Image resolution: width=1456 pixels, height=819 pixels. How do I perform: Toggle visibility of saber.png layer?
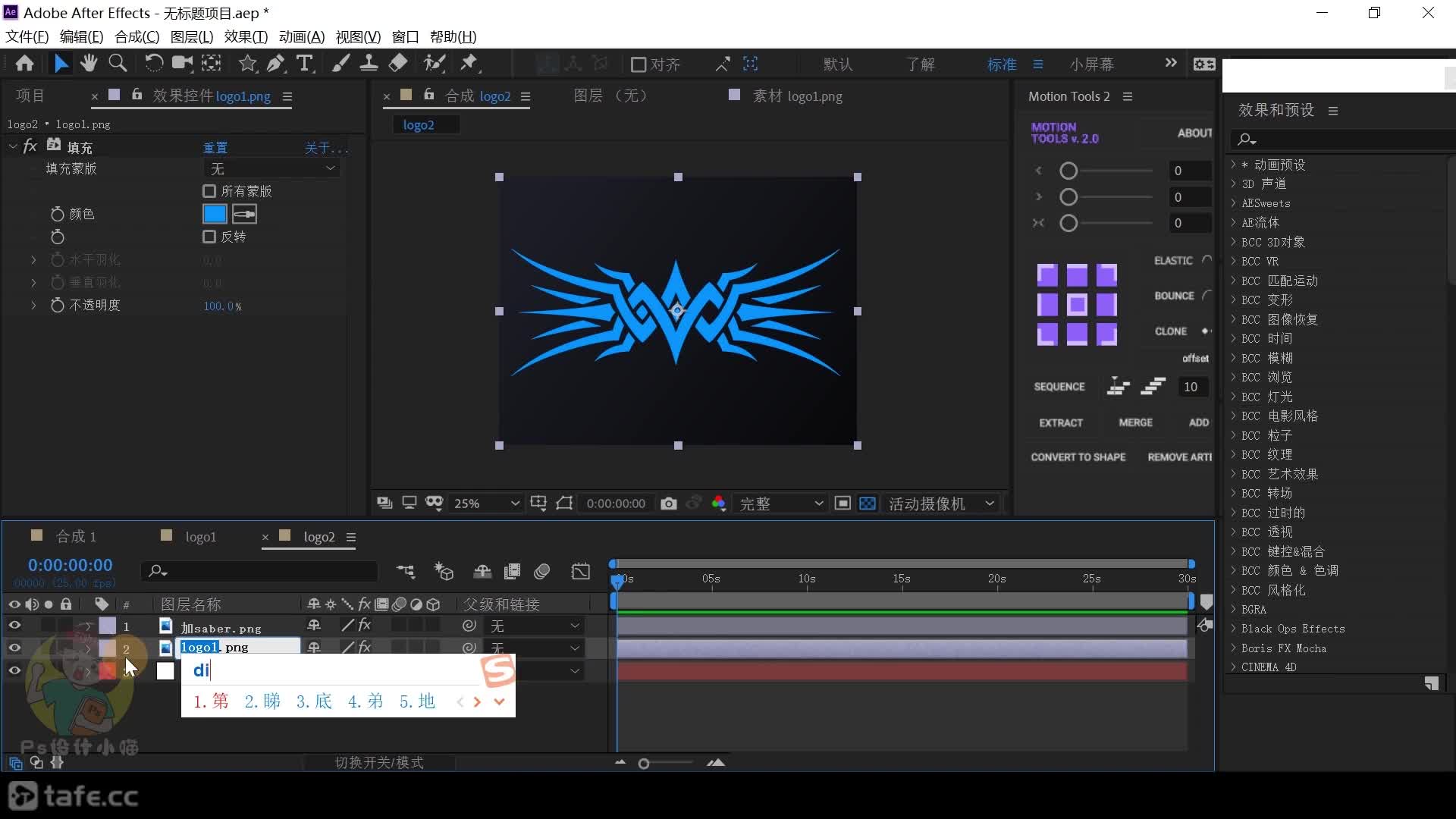14,626
